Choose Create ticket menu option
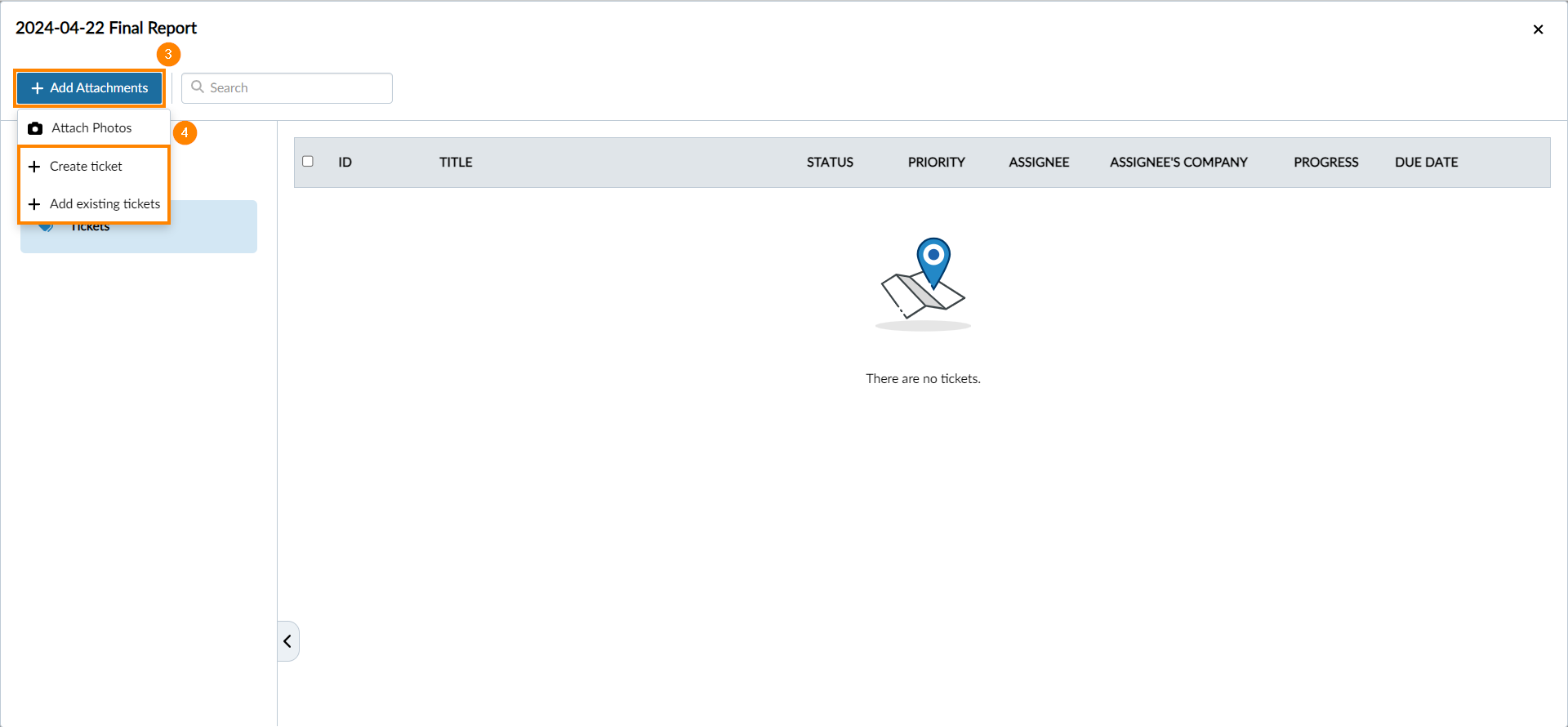Image resolution: width=1568 pixels, height=727 pixels. (x=94, y=167)
